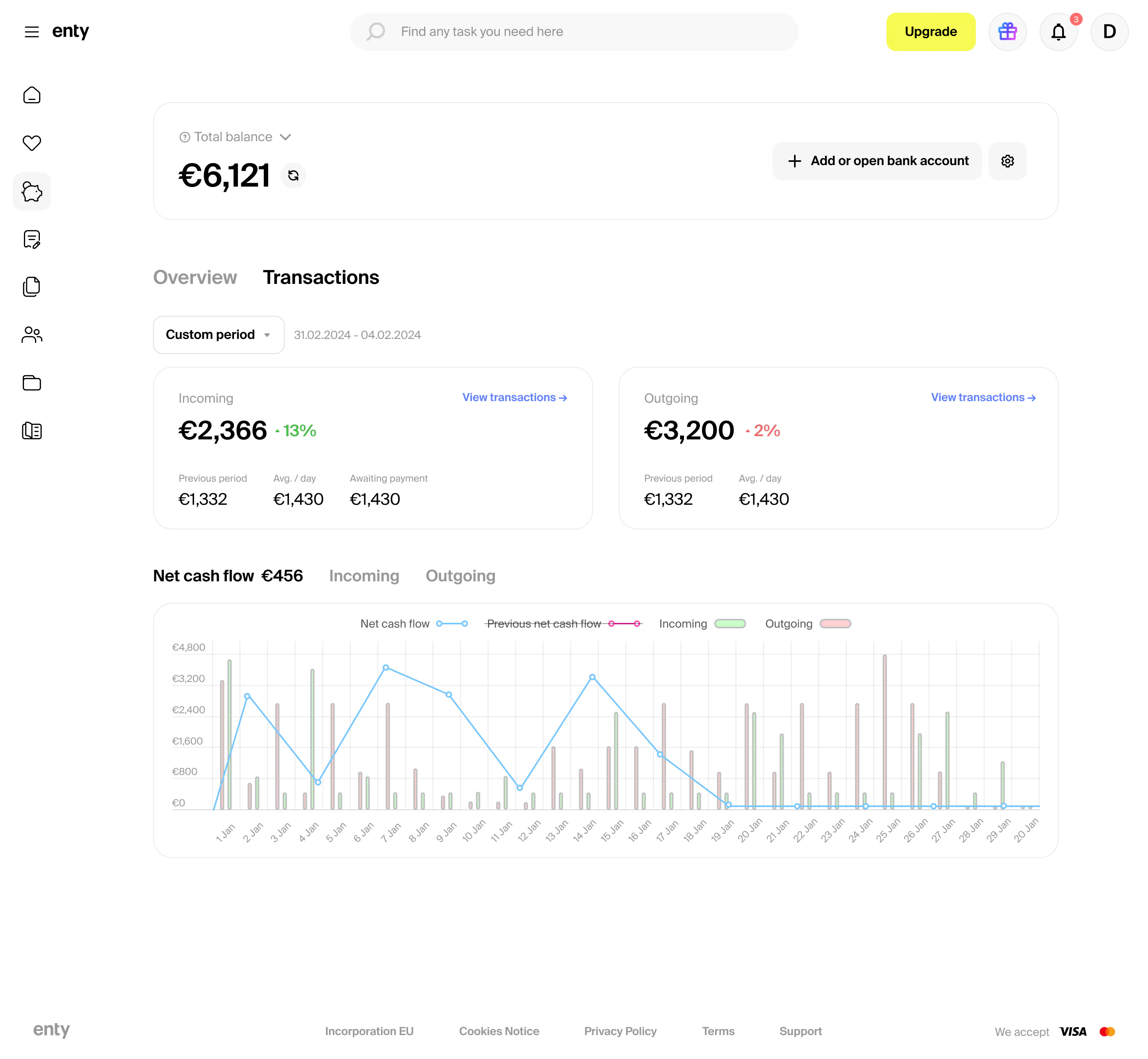This screenshot has height=1059, width=1148.
Task: Open the folder sidebar icon
Action: click(x=32, y=382)
